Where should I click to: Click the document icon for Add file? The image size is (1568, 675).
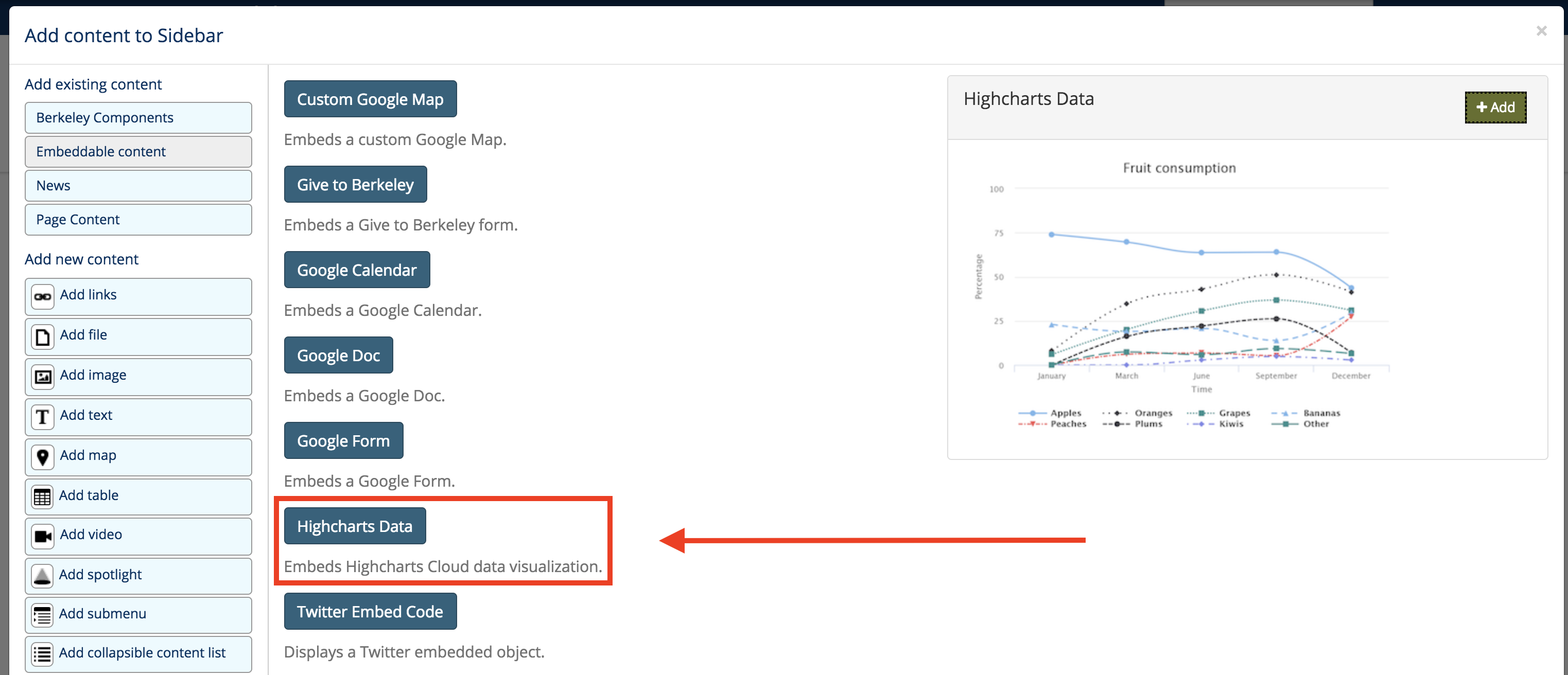[x=43, y=336]
